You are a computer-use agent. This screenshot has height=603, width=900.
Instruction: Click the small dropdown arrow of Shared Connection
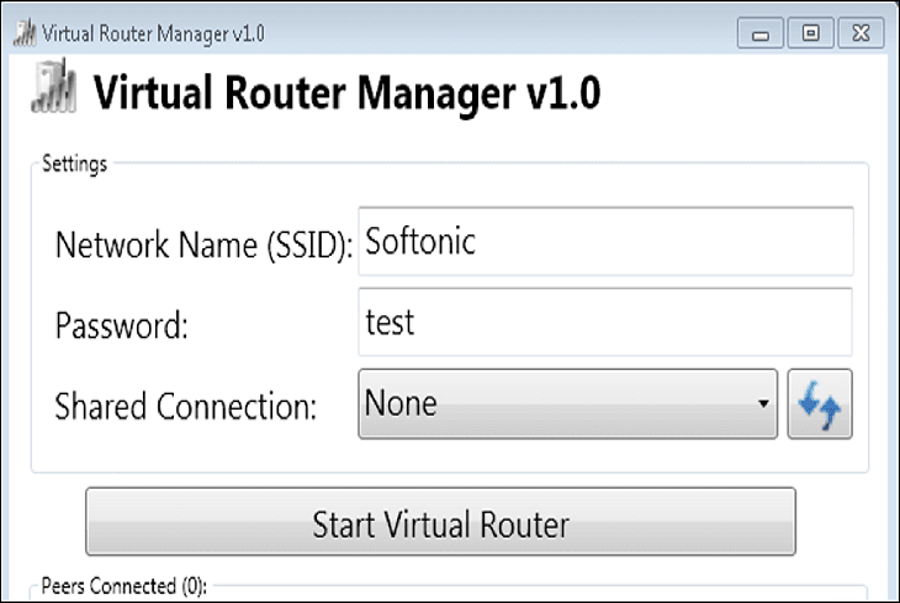click(763, 404)
